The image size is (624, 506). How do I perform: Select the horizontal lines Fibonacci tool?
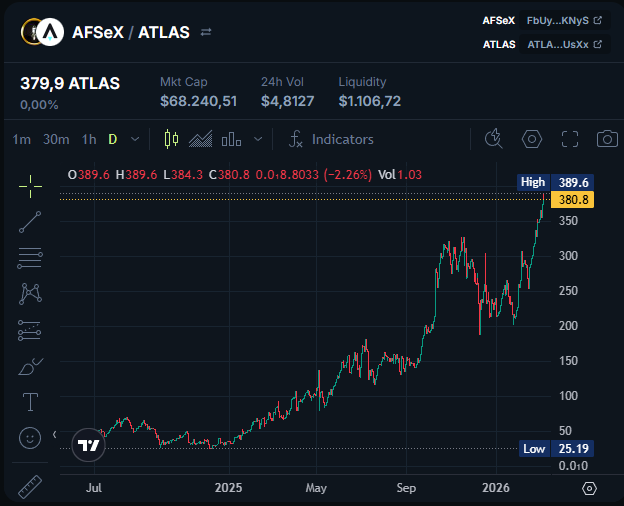coord(30,258)
